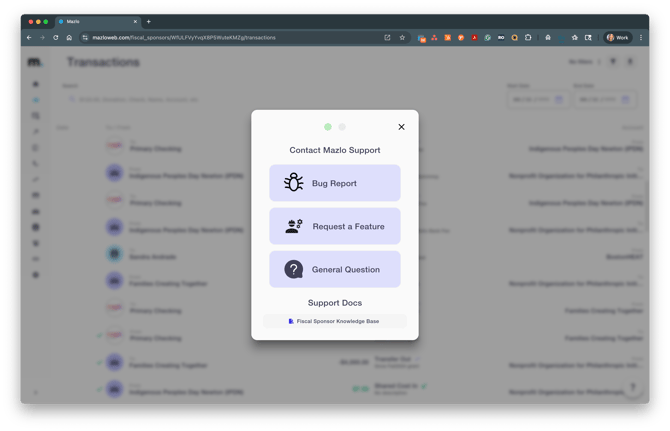Open the orange round Y extension icon
The width and height of the screenshot is (670, 431).
click(x=461, y=38)
